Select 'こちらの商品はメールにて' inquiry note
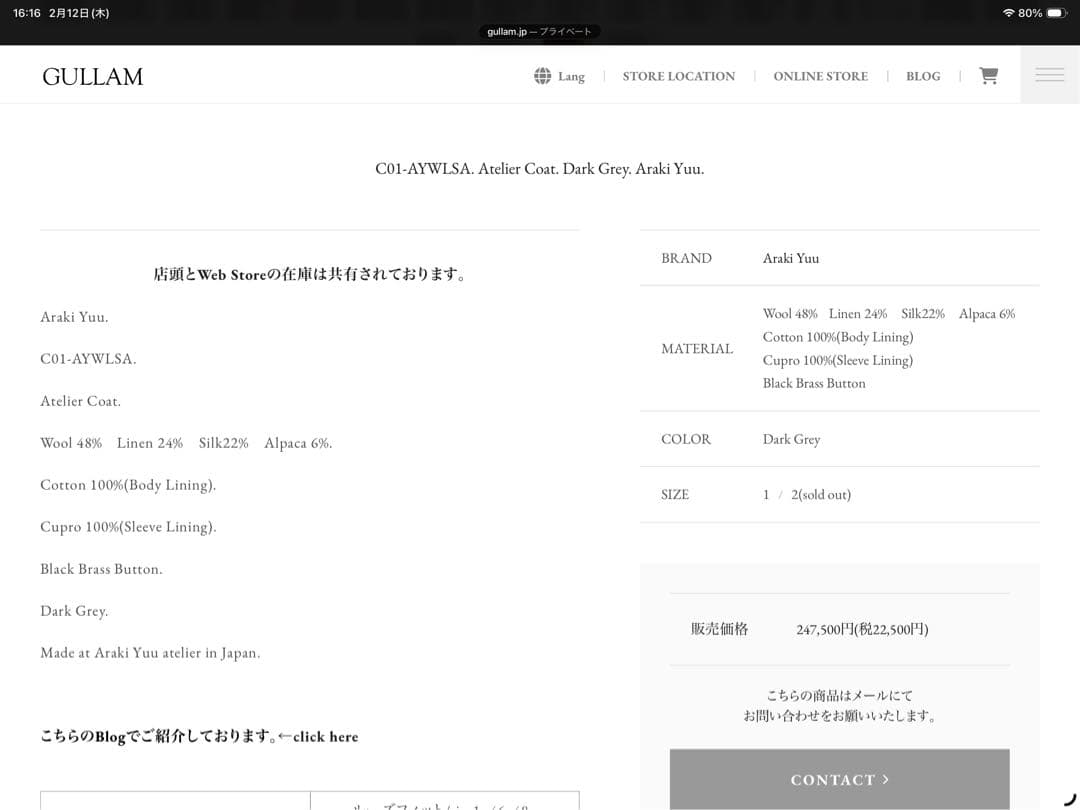This screenshot has height=810, width=1080. point(840,696)
